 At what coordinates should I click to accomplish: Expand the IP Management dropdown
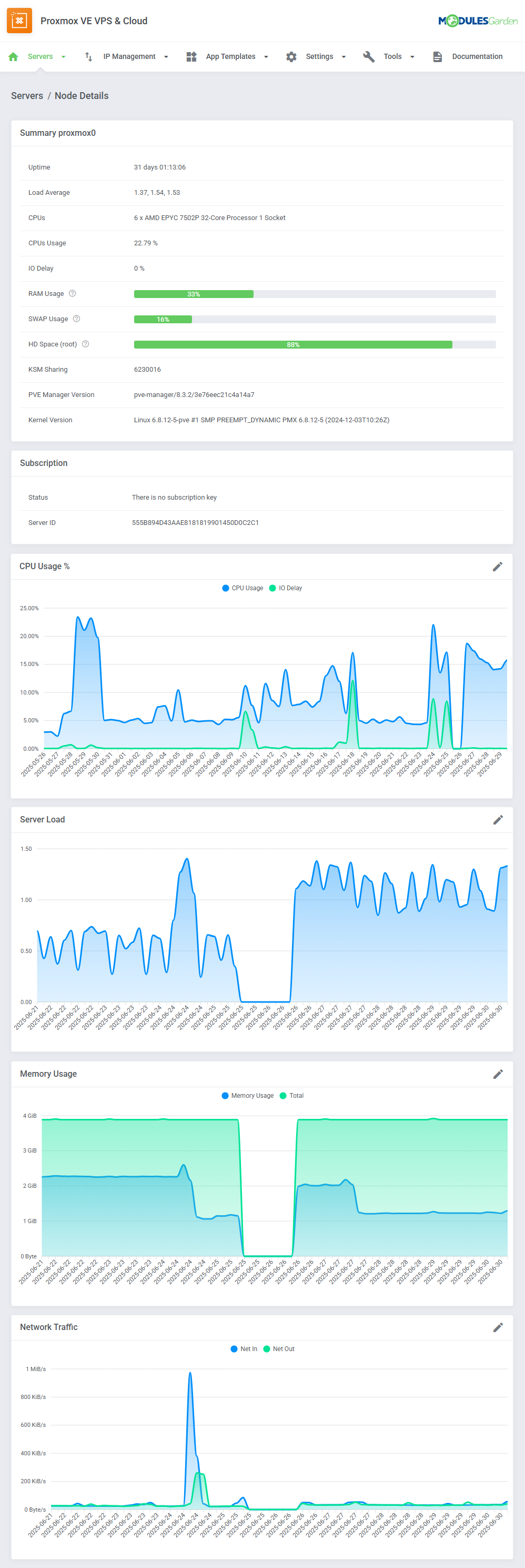tap(127, 57)
